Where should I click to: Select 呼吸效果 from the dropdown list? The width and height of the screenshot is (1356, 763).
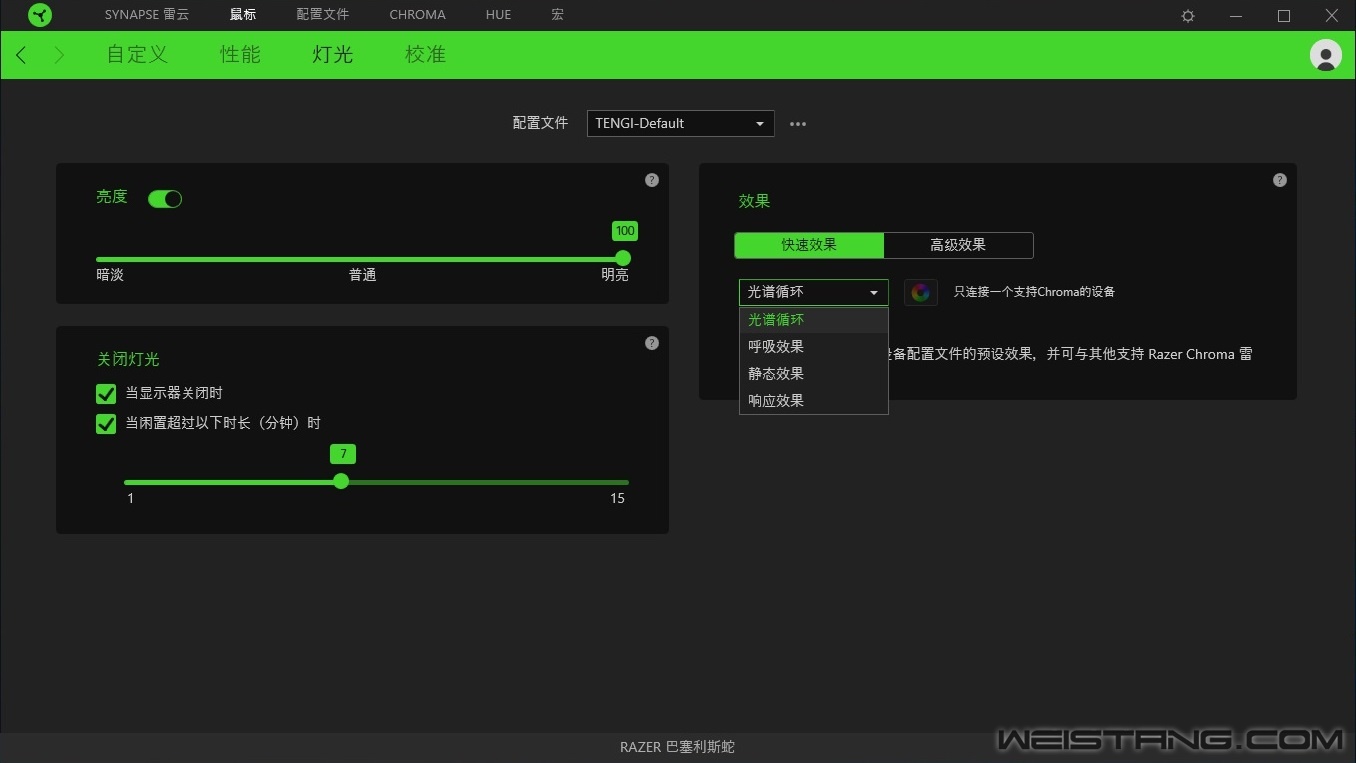(814, 347)
